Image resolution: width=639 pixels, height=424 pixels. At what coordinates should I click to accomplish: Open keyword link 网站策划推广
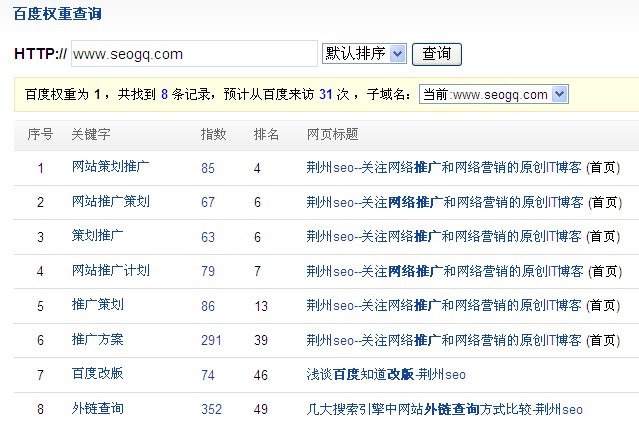click(110, 166)
